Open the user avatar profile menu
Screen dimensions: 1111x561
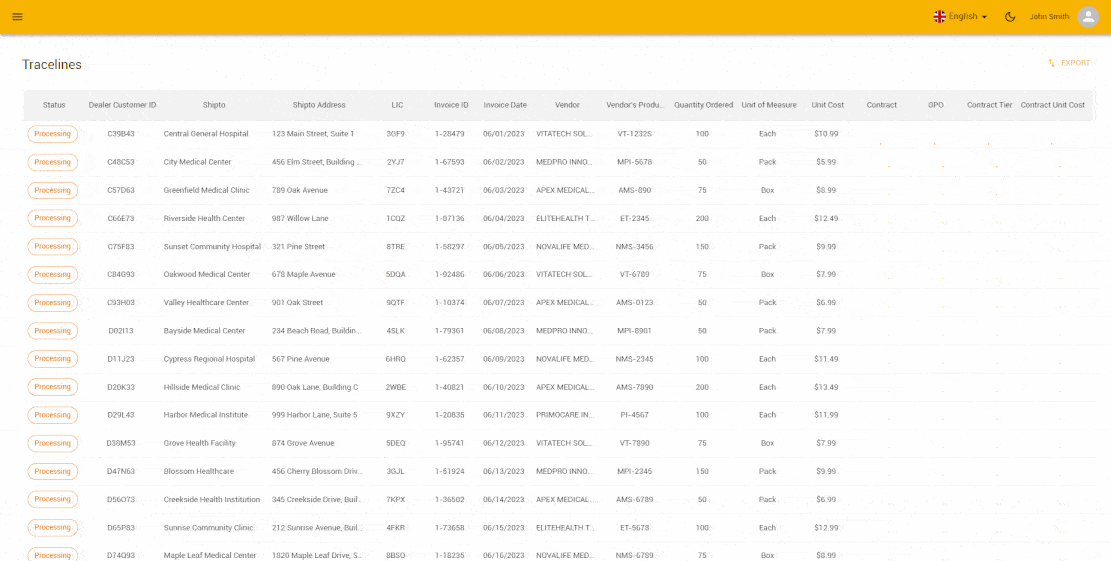1088,17
